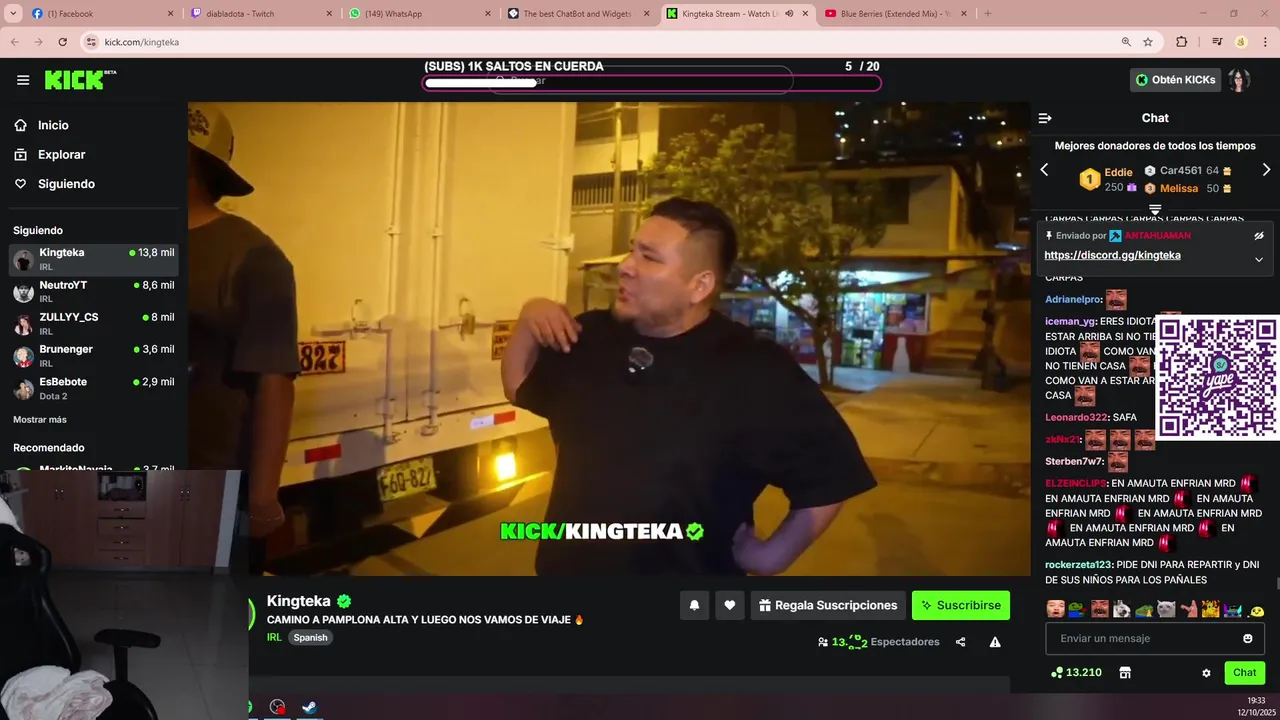Toggle follow heart for Kingteka
This screenshot has height=720, width=1280.
(730, 605)
